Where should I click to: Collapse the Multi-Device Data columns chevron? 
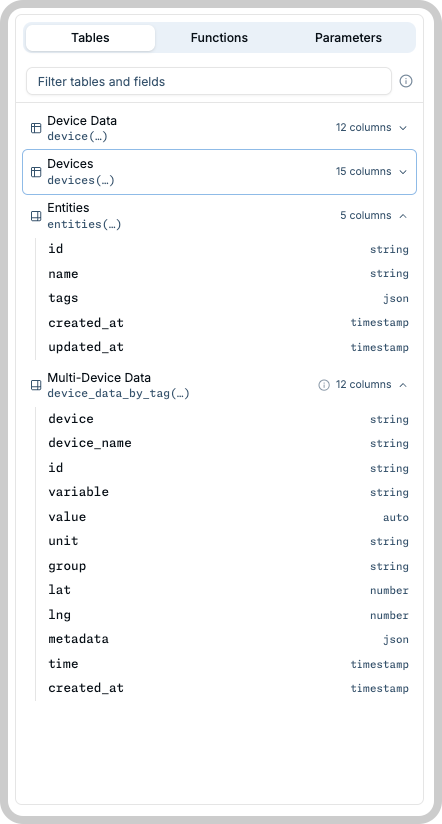click(403, 385)
